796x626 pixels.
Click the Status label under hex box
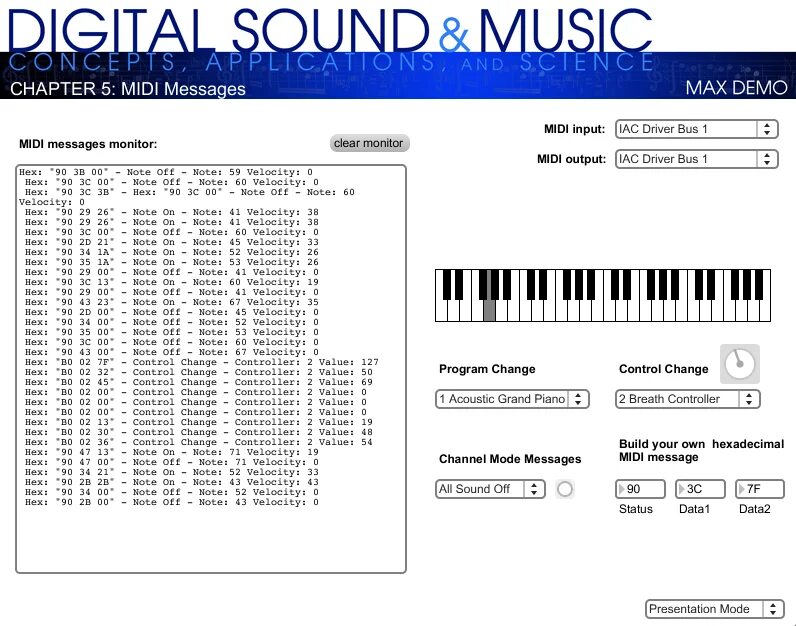coord(636,509)
